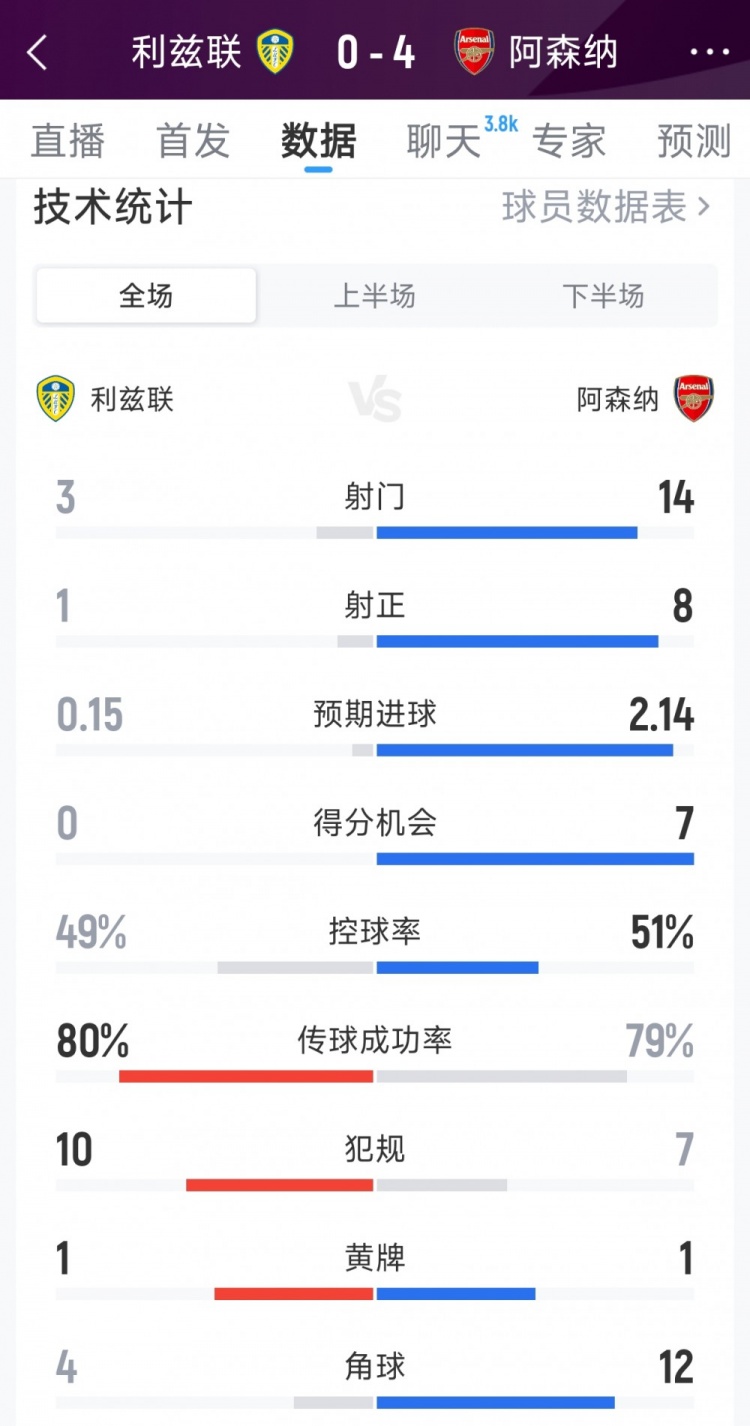
Task: Open the three-dot more options menu
Action: tap(710, 52)
